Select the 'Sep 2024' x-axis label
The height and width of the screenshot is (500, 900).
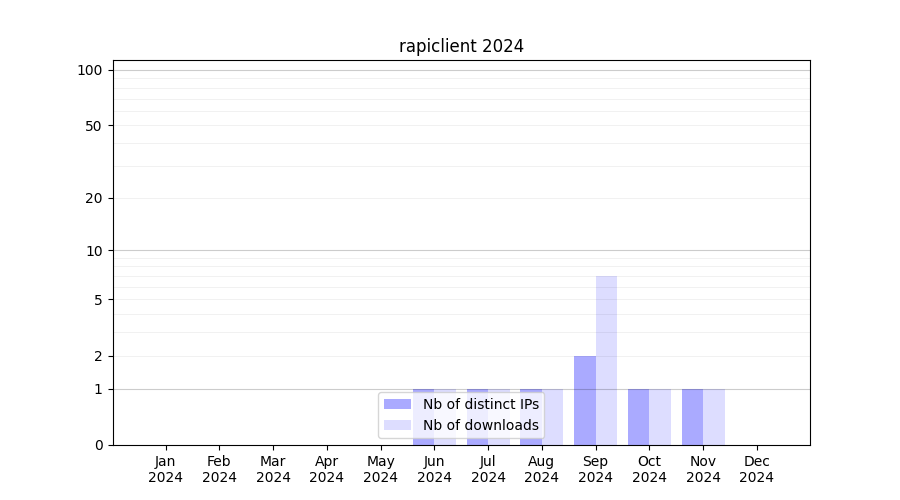pyautogui.click(x=595, y=469)
